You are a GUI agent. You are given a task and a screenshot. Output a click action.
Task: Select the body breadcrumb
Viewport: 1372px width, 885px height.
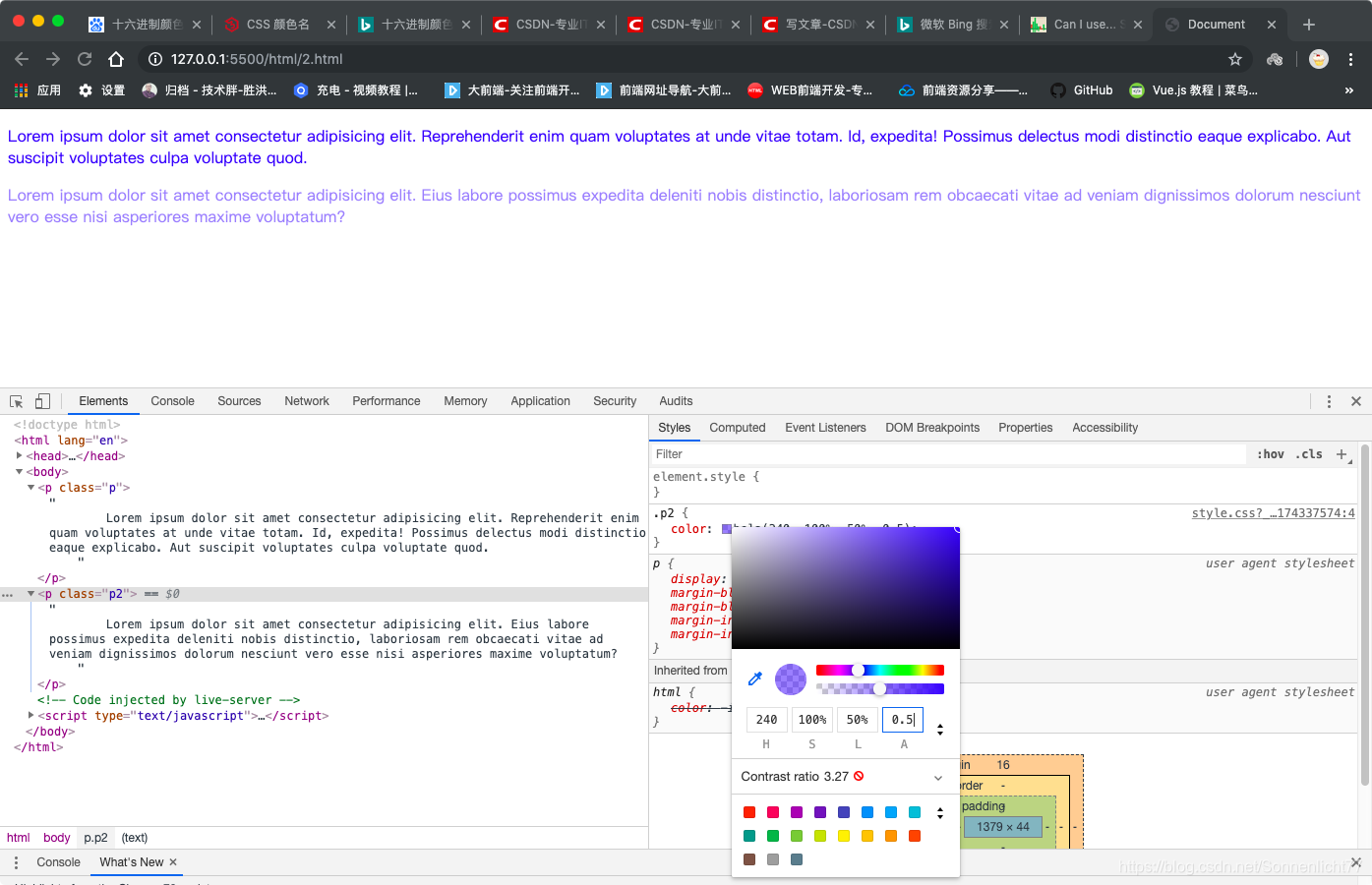57,838
